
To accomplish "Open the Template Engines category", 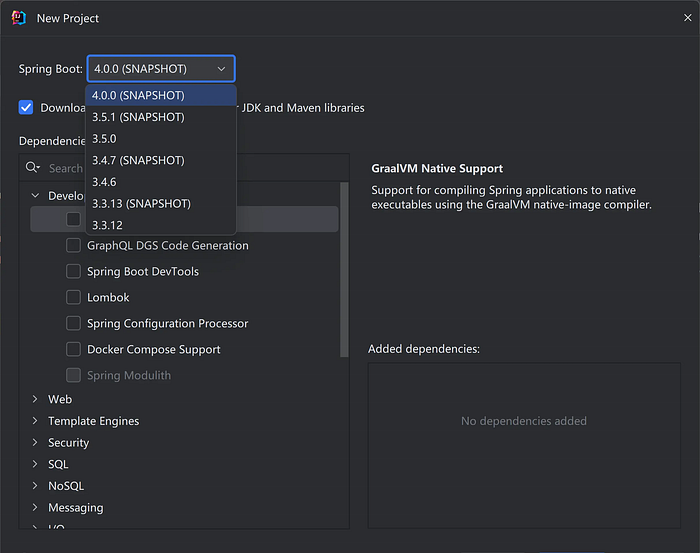I will pyautogui.click(x=35, y=421).
